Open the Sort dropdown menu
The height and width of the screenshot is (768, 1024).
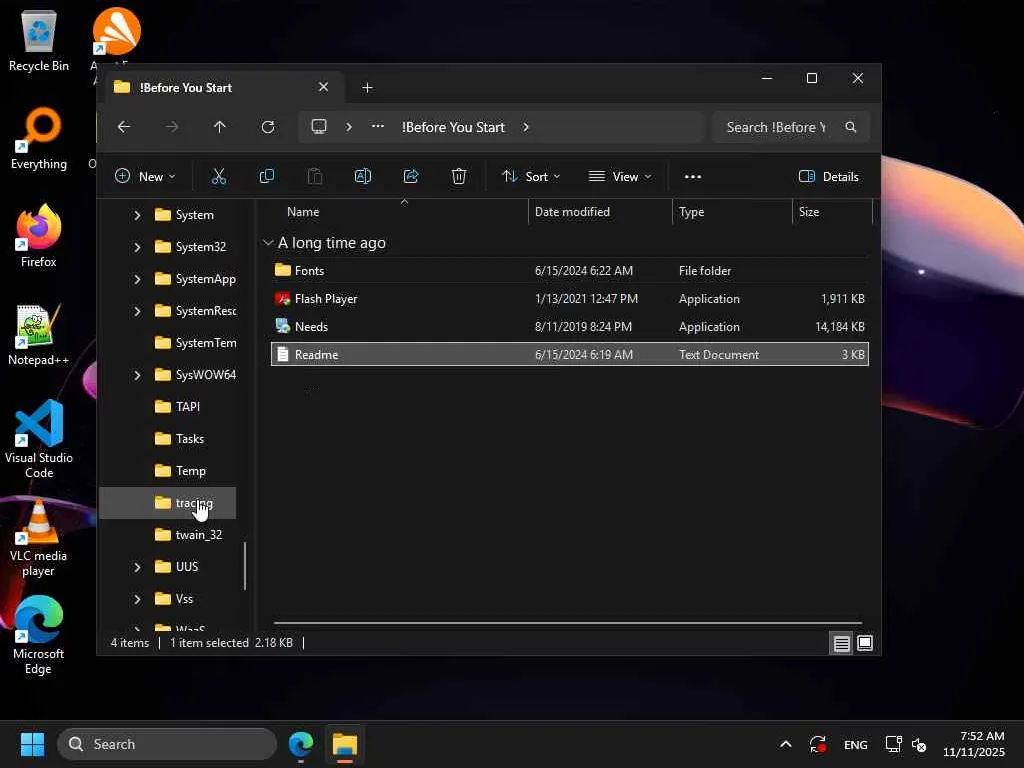click(531, 176)
